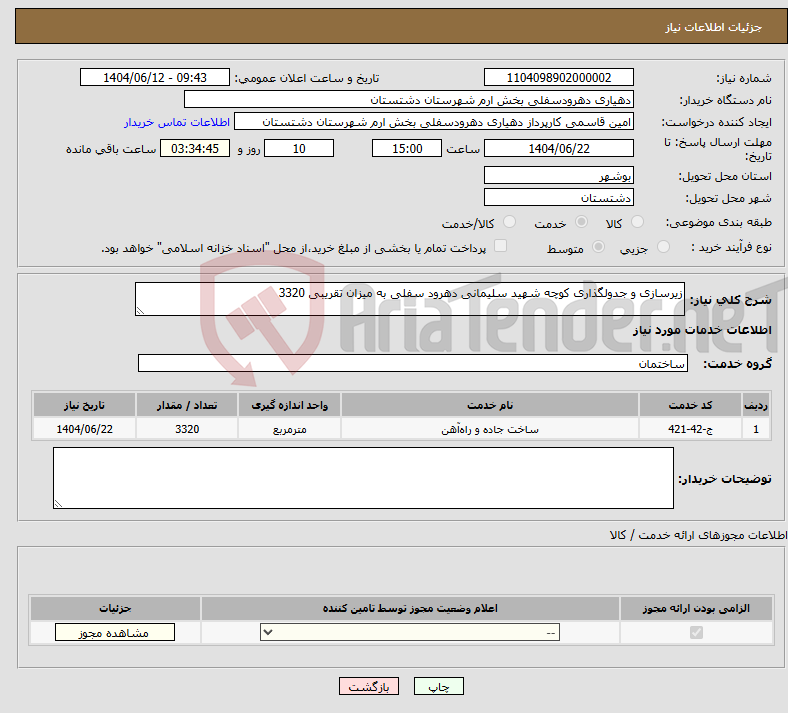Click the شرح کلی نیاز text area
788x713 pixels.
point(410,299)
